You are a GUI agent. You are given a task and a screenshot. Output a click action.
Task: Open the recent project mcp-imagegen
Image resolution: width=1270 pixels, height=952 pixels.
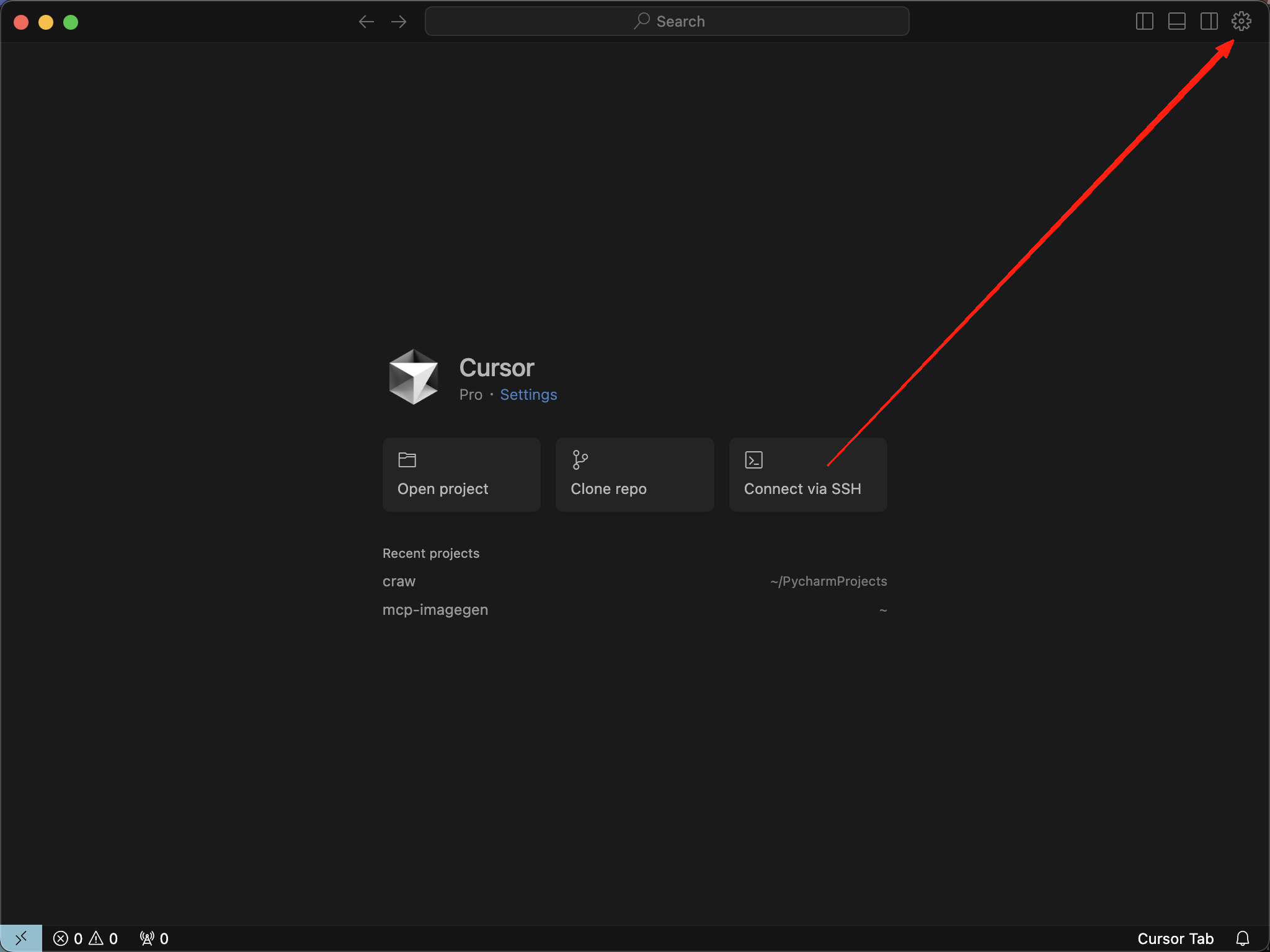click(x=435, y=610)
